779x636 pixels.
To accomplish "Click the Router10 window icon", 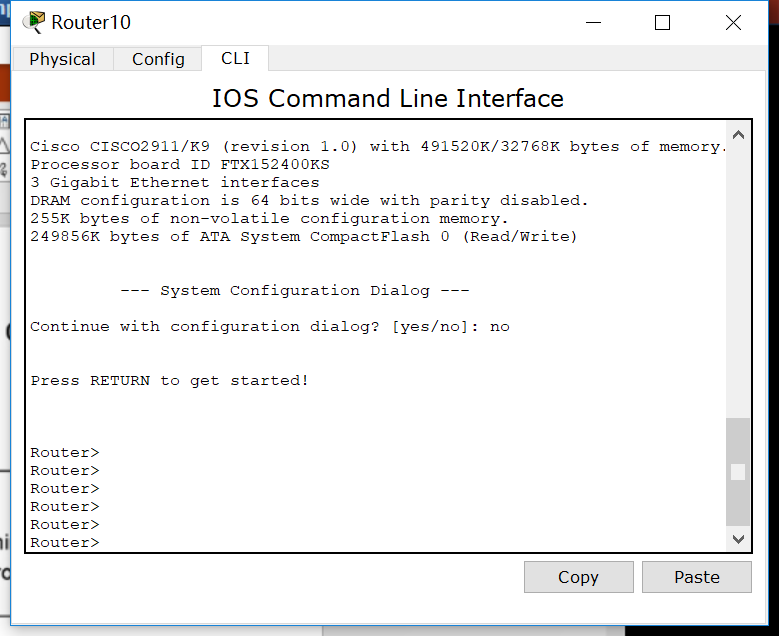I will 34,22.
